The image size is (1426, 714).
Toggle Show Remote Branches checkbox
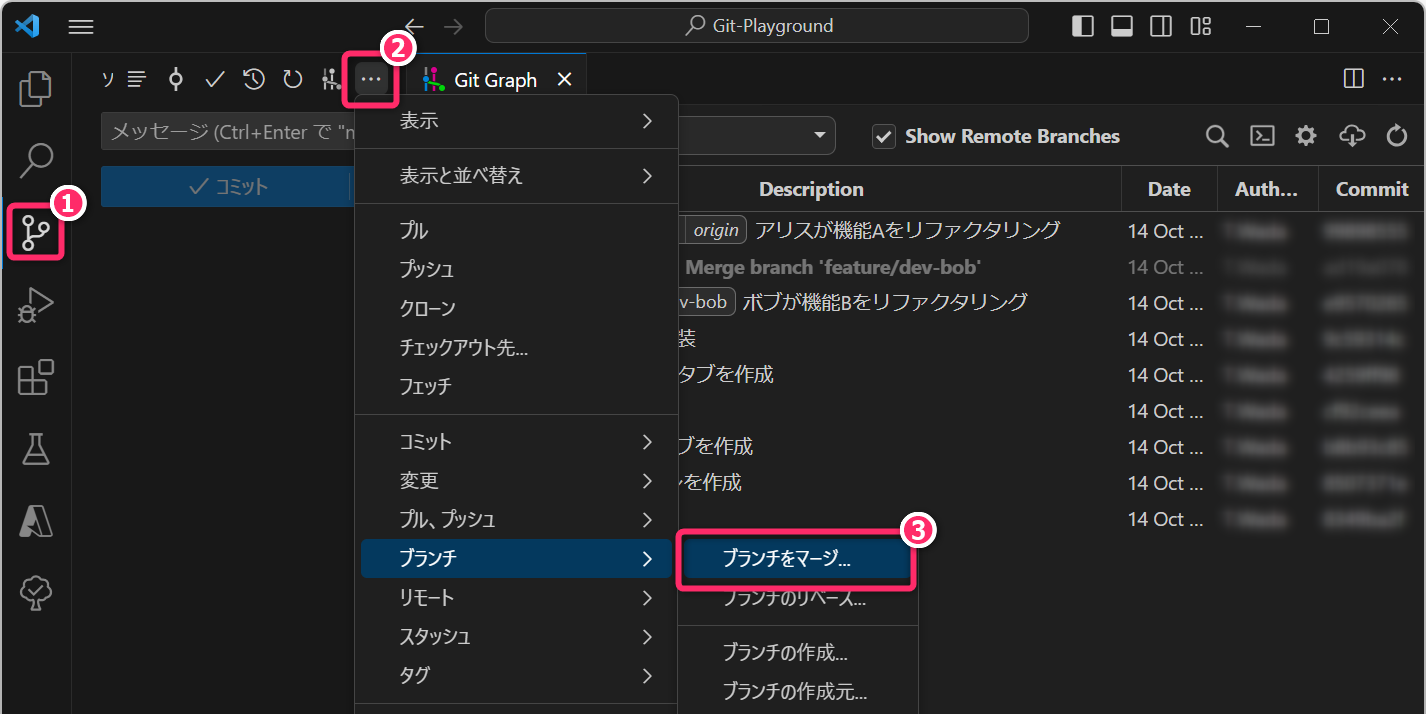(883, 136)
